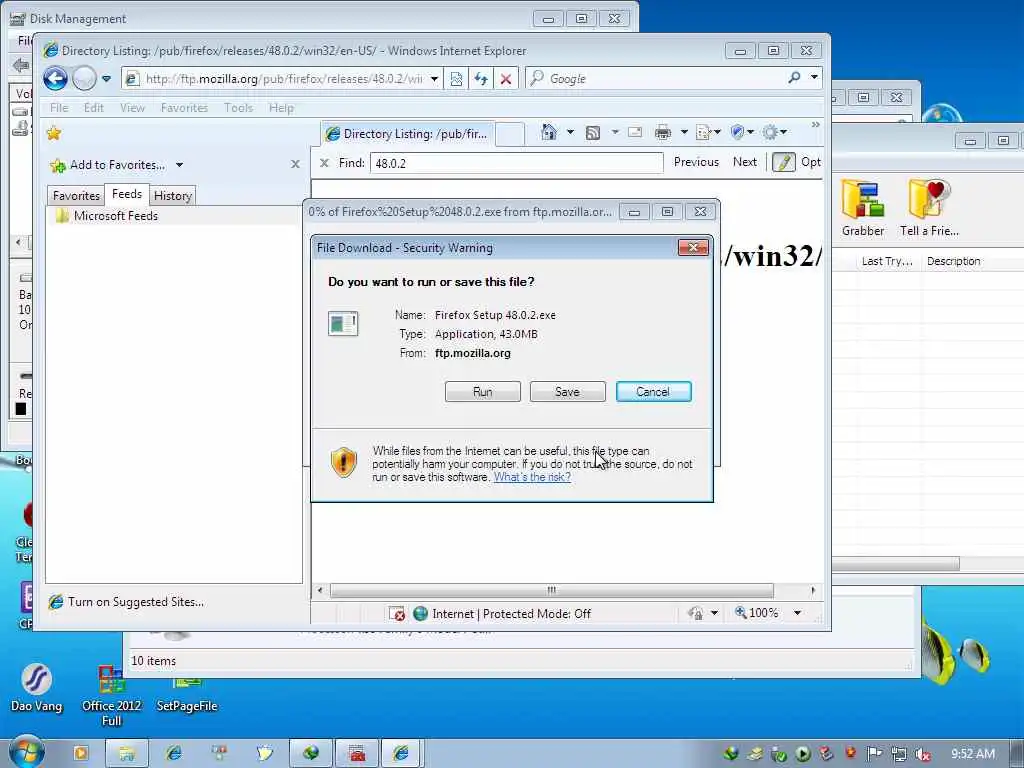The image size is (1024, 768).
Task: Expand the Print options dropdown
Action: [x=684, y=133]
